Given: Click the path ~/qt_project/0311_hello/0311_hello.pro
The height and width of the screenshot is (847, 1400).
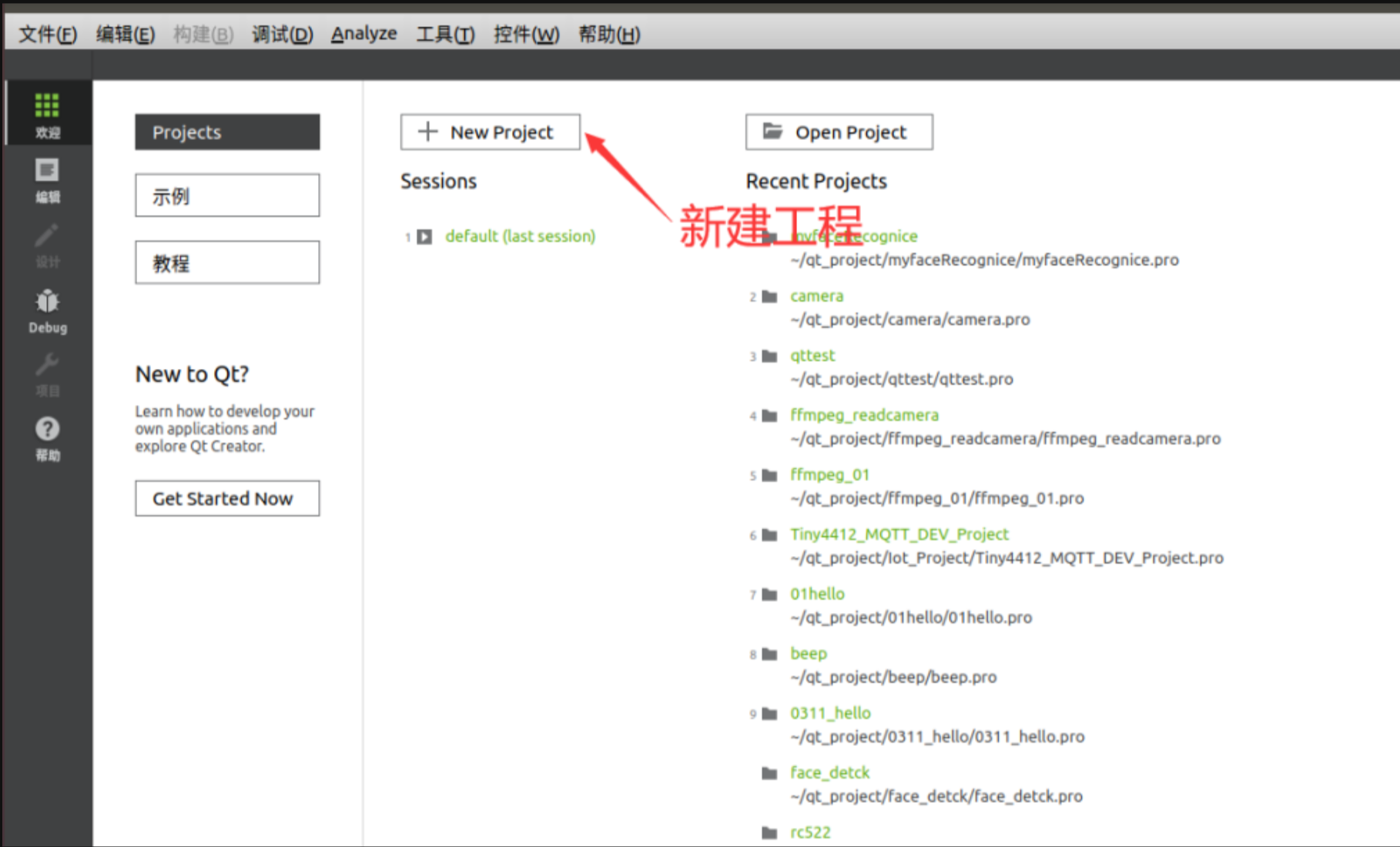Looking at the screenshot, I should tap(937, 737).
